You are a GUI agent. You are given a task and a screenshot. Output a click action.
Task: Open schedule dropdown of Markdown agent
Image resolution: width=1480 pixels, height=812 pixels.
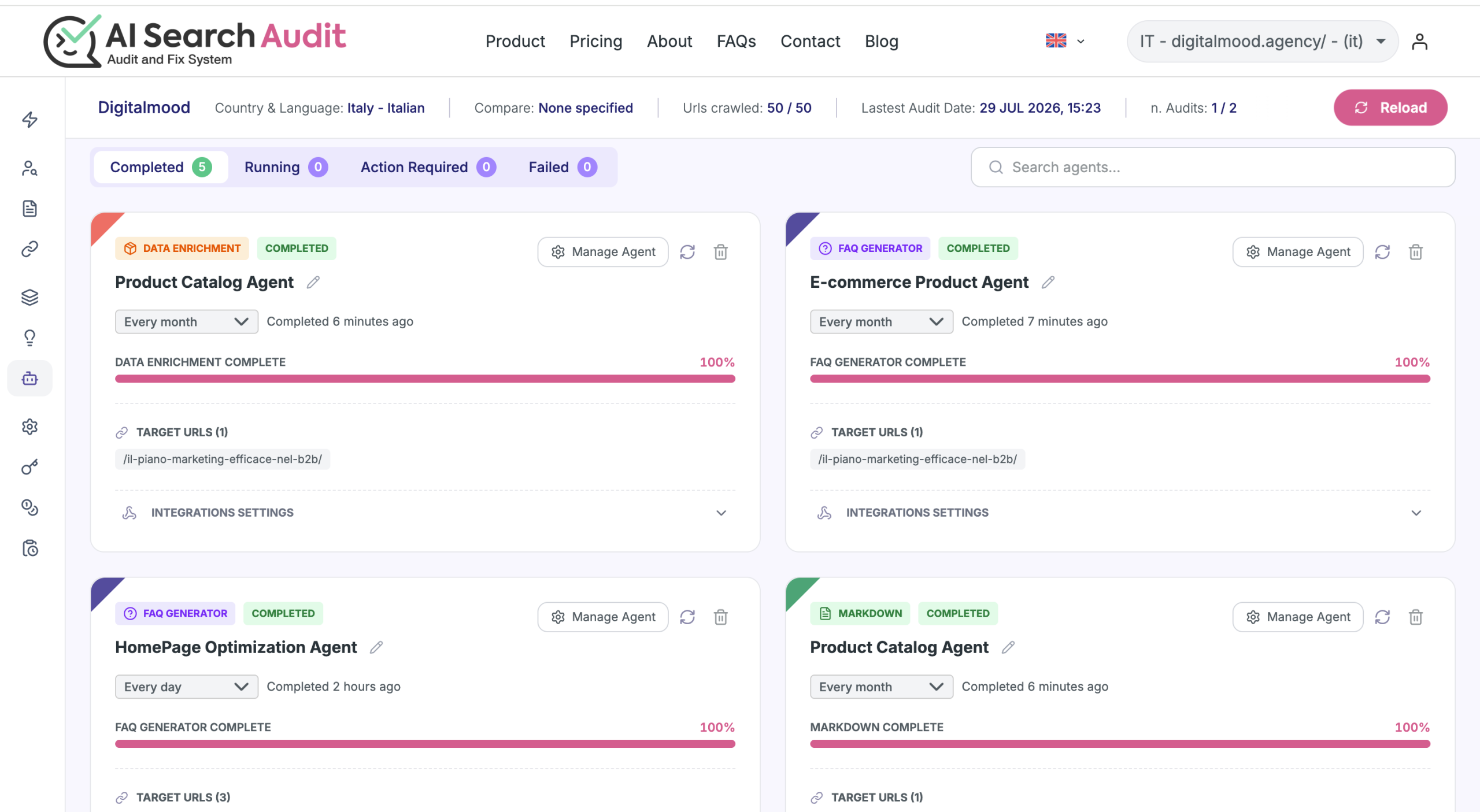[881, 687]
